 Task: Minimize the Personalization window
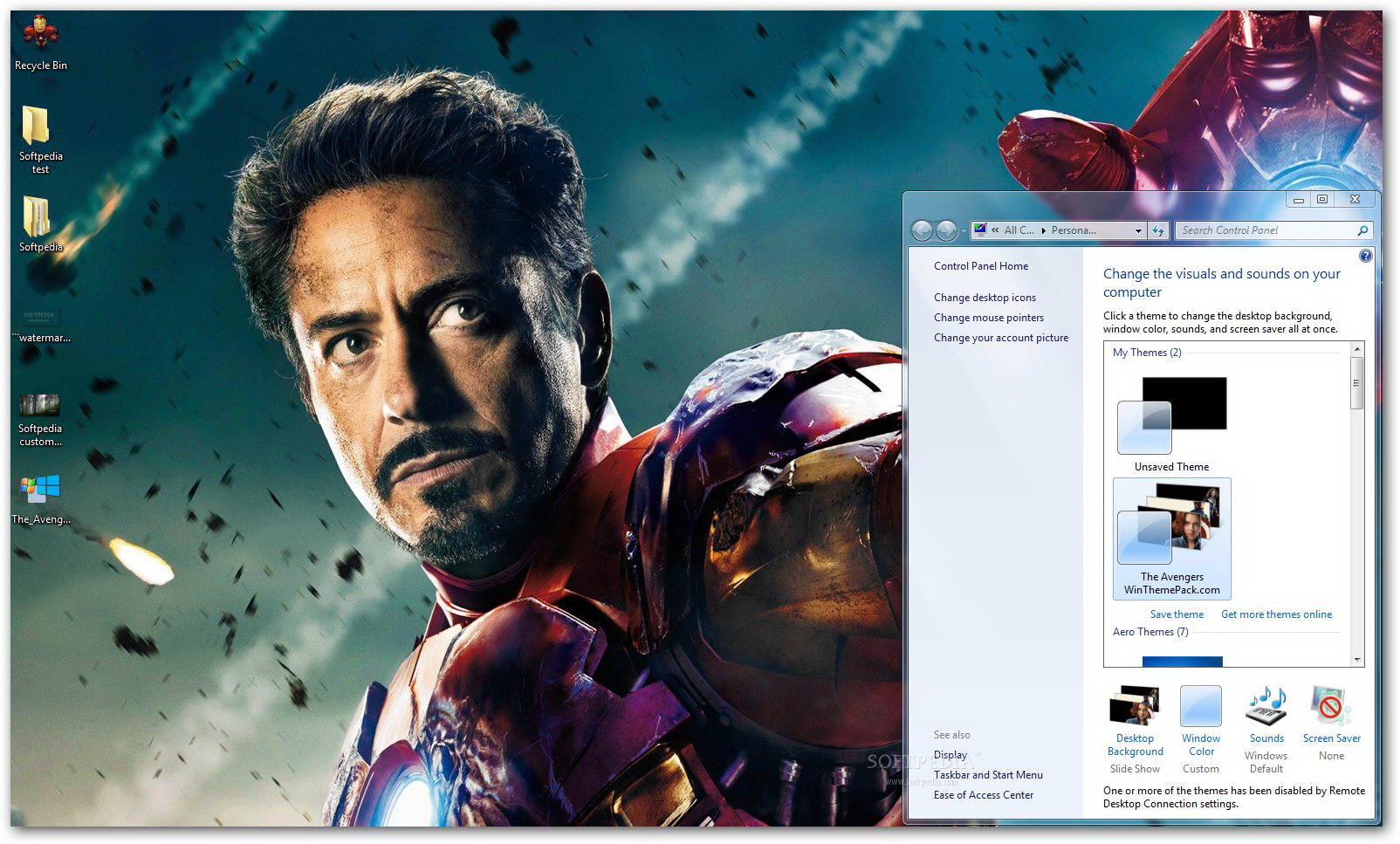[x=1299, y=200]
